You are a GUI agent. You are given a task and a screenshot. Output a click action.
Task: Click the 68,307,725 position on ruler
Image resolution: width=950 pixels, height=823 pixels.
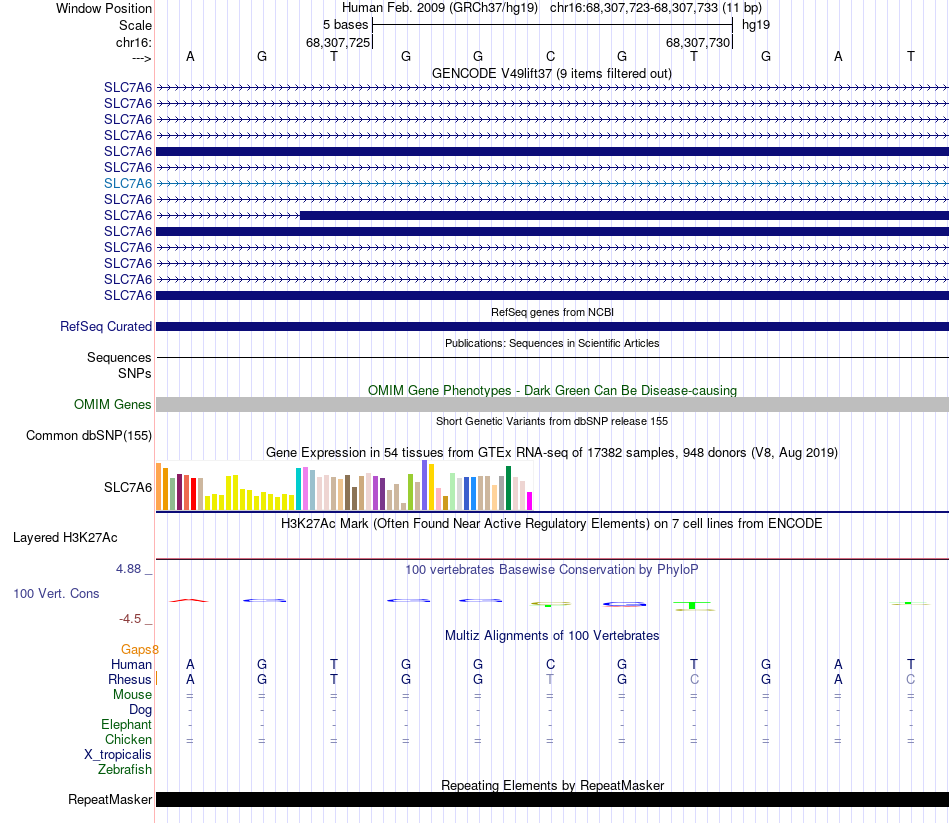(338, 42)
